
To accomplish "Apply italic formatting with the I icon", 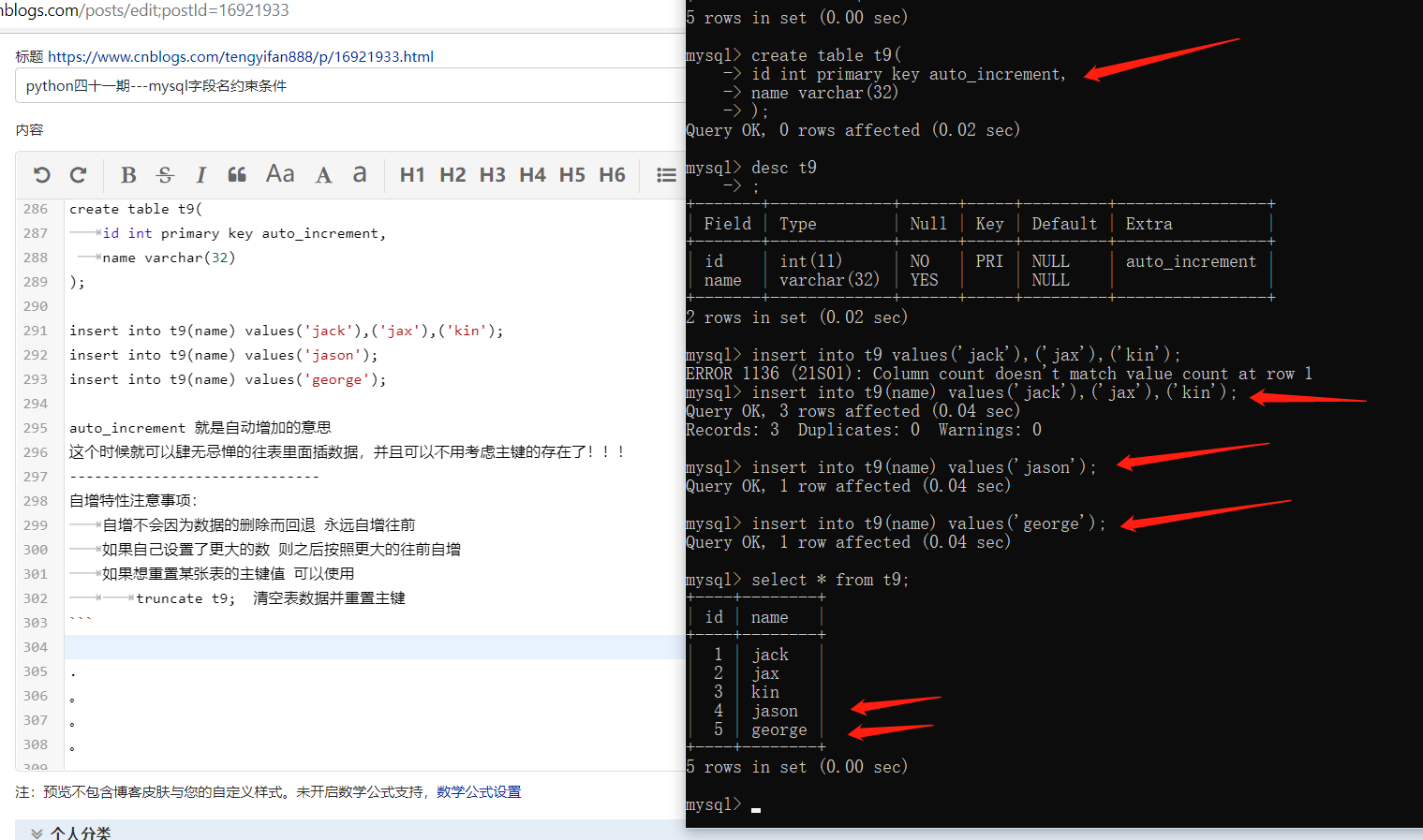I will coord(200,175).
